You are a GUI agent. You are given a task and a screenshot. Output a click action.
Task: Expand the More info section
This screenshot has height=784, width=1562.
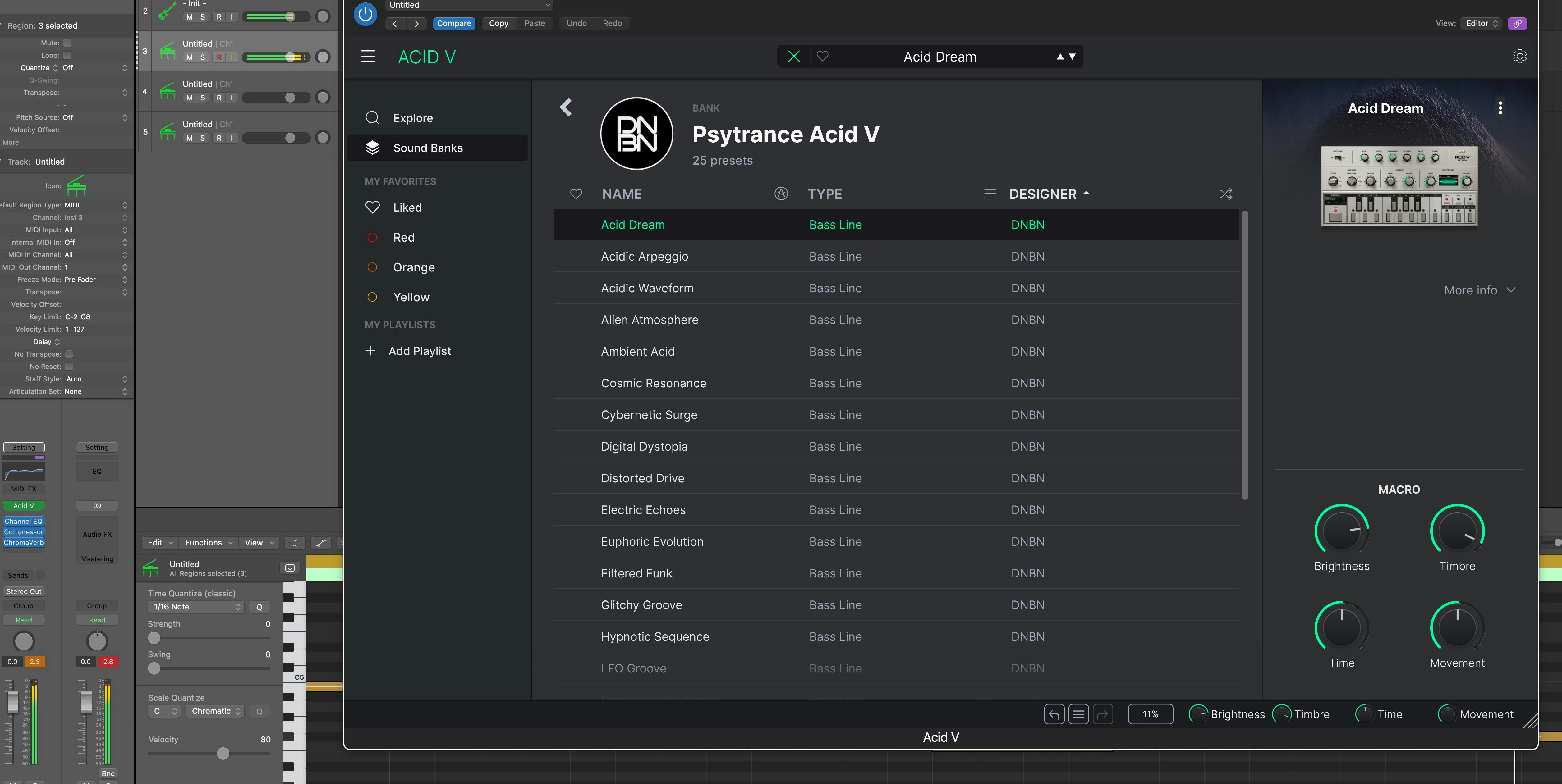point(1480,290)
